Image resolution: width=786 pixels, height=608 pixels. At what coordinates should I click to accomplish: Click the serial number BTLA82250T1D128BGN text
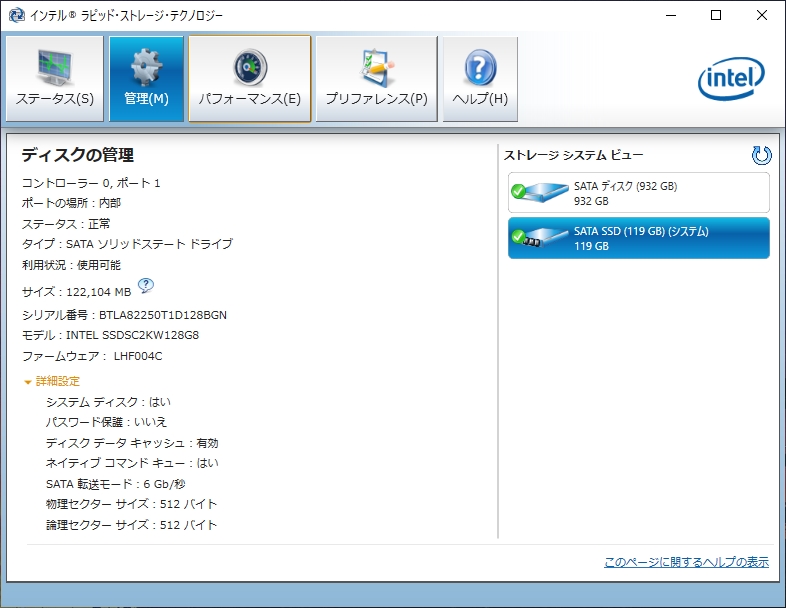pyautogui.click(x=163, y=315)
